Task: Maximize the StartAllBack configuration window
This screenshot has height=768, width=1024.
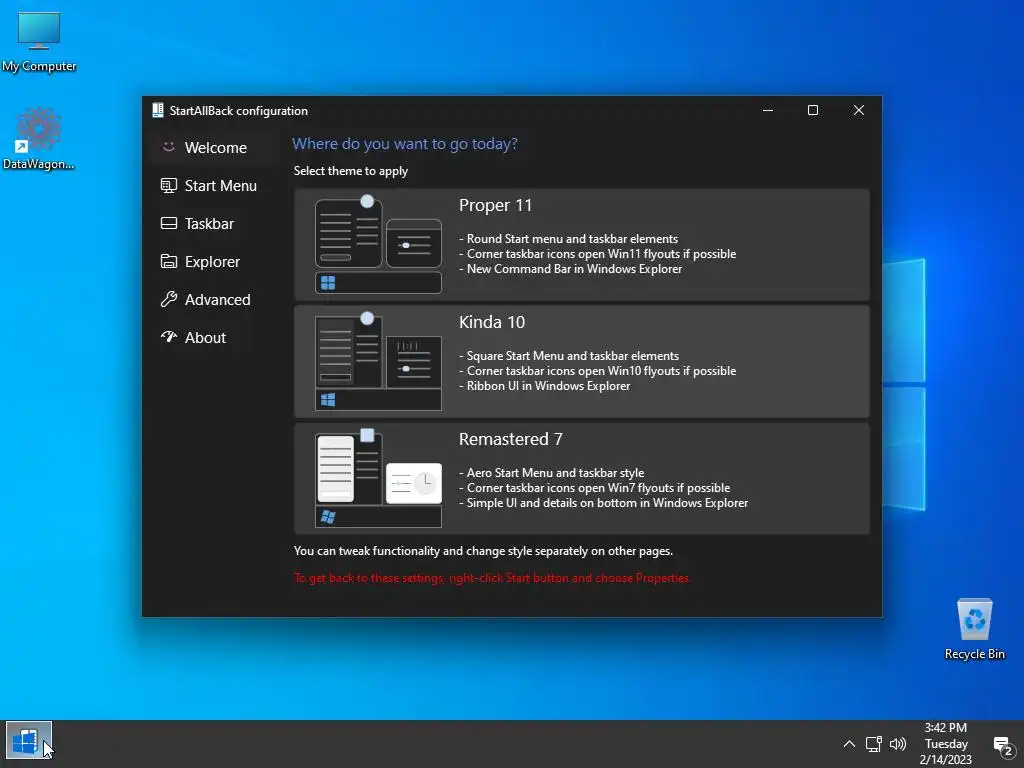Action: (813, 110)
